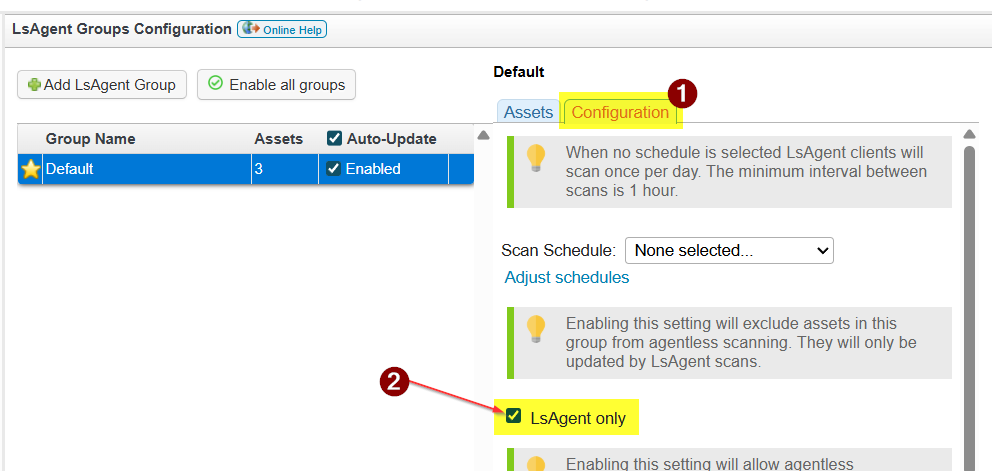Open the Configuration tab
Viewport: 992px width, 471px height.
pos(620,112)
